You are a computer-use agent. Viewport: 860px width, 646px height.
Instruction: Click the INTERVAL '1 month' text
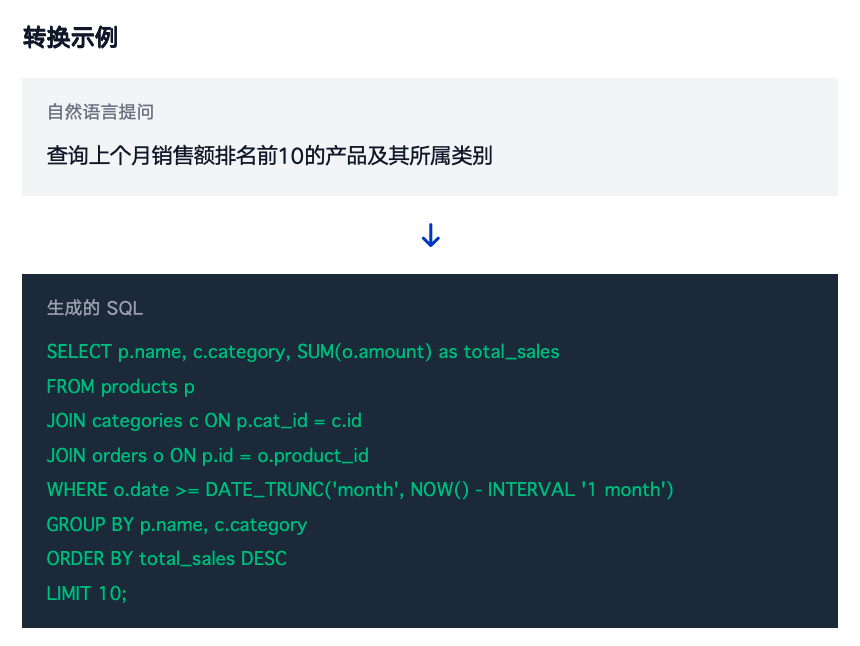click(x=578, y=490)
